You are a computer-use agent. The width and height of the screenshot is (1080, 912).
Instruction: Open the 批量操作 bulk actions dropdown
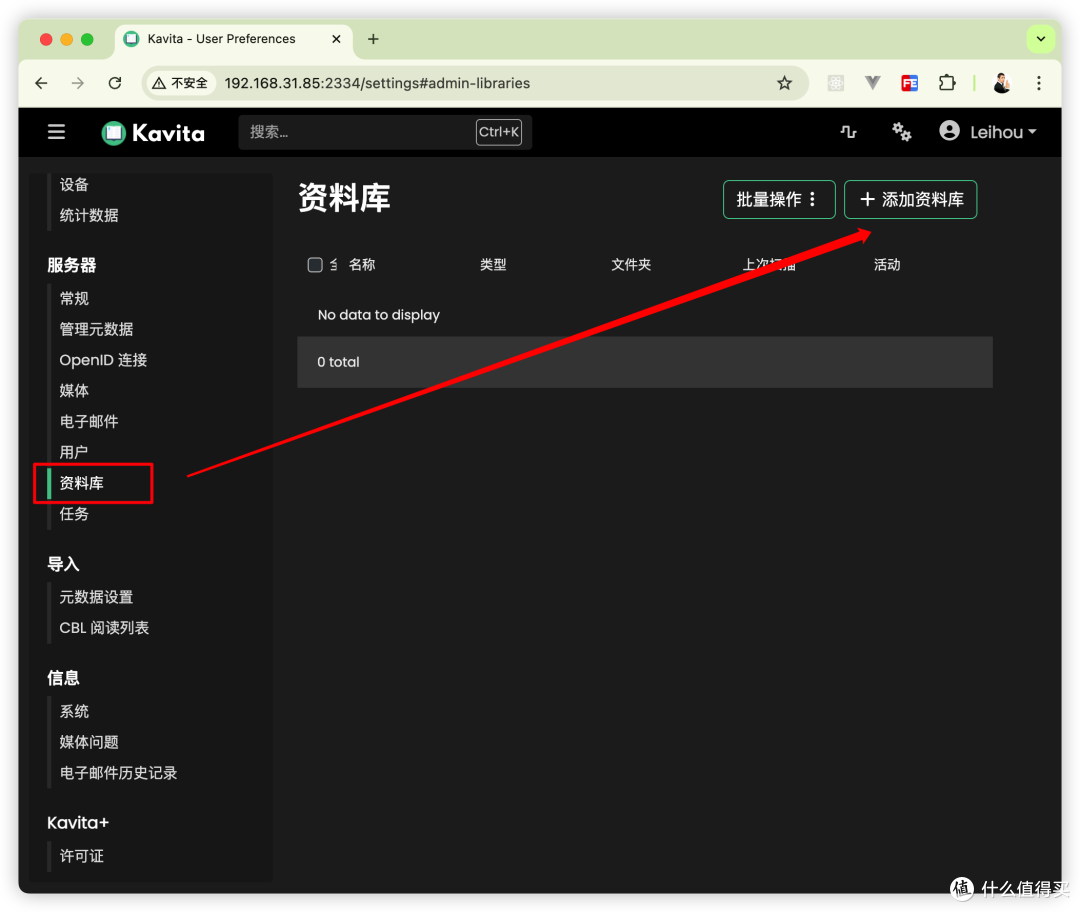click(779, 200)
